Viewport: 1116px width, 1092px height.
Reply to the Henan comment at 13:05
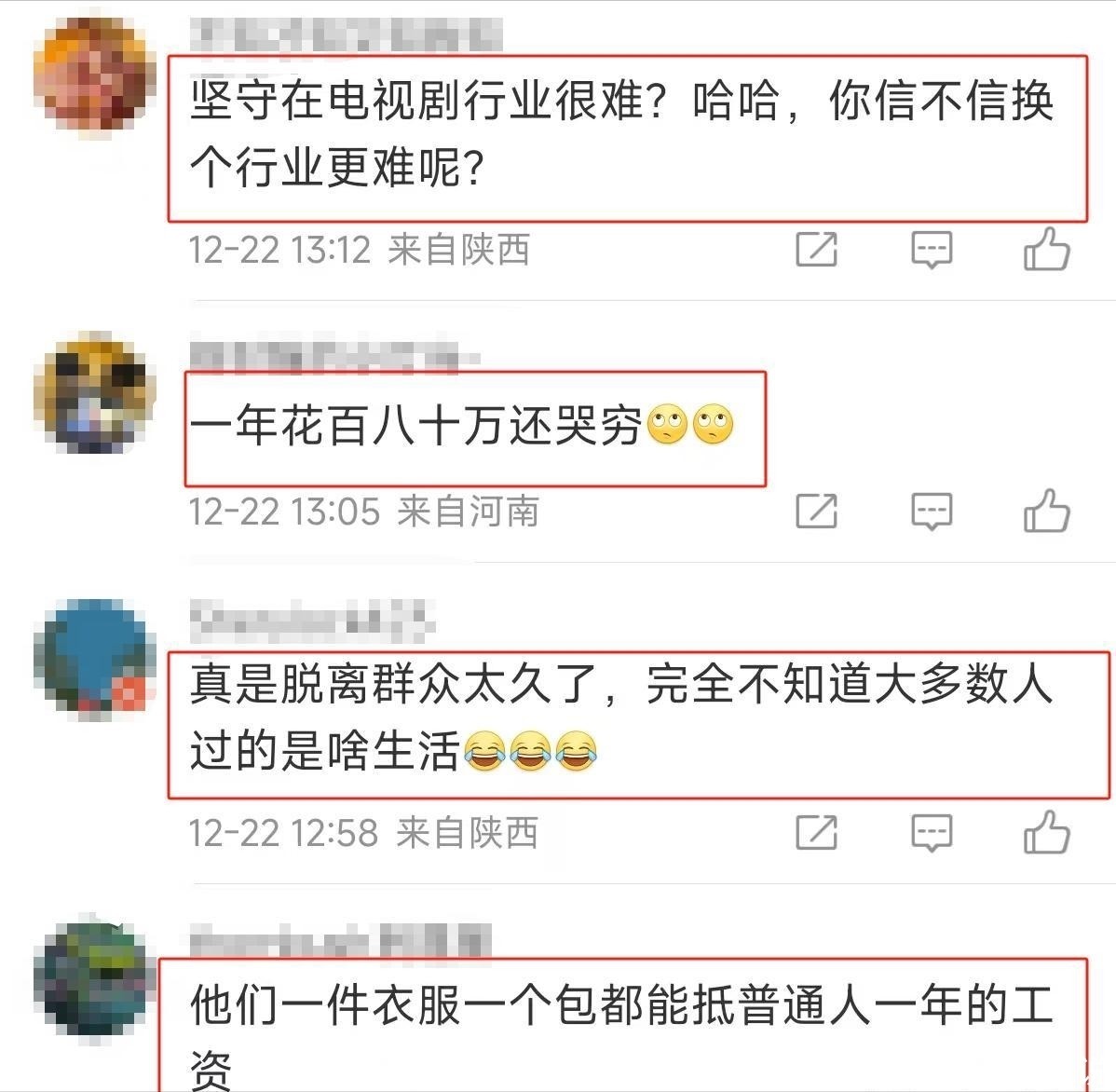click(932, 512)
